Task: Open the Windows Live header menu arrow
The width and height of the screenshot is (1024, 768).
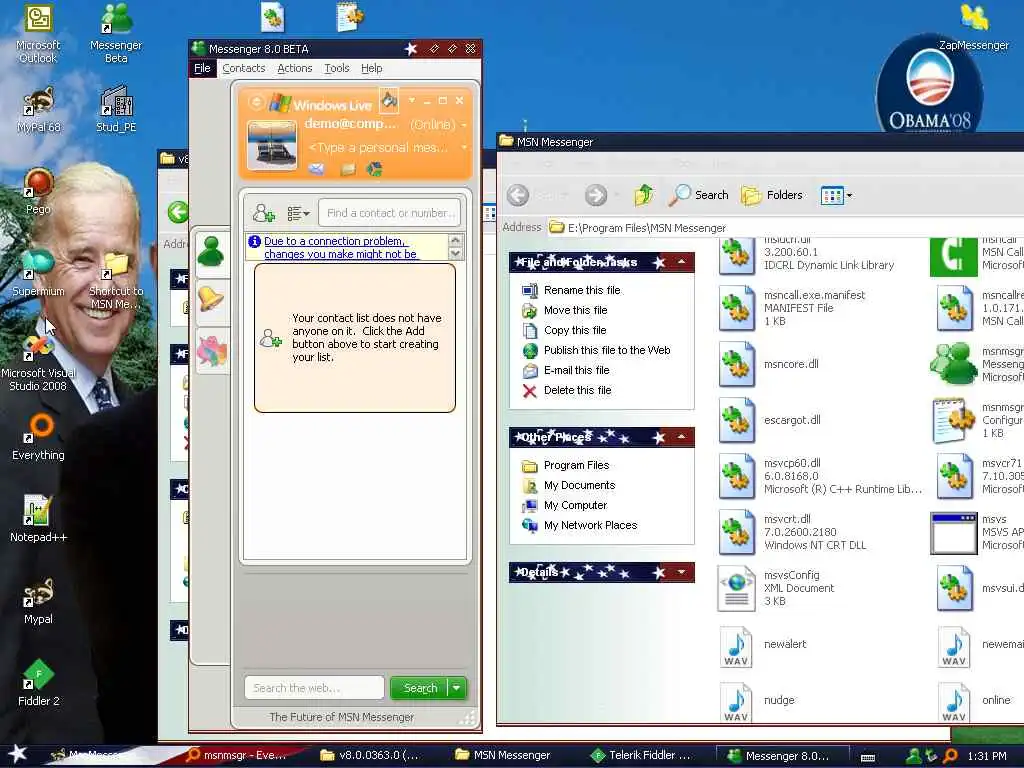Action: pos(411,101)
